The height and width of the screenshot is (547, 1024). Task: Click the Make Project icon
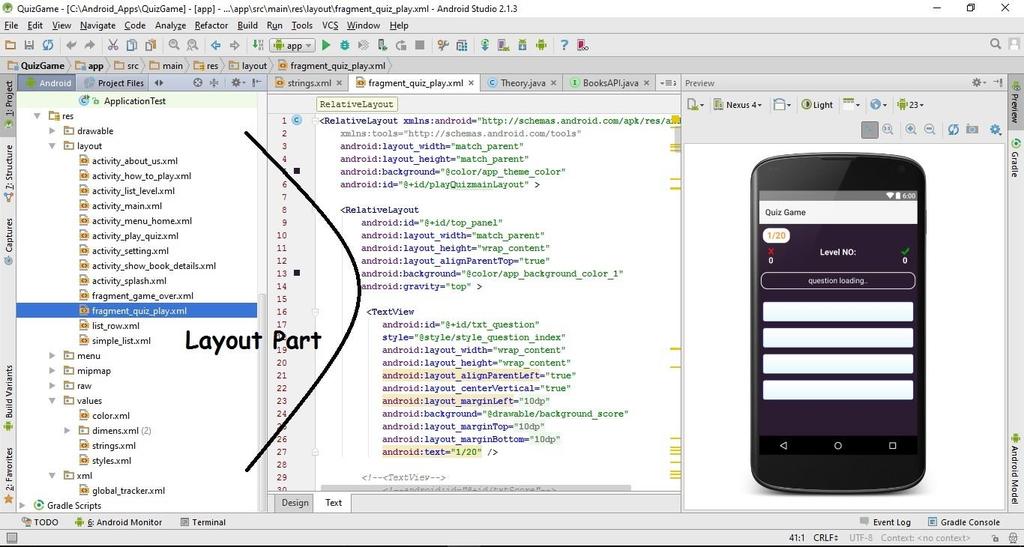click(x=257, y=45)
